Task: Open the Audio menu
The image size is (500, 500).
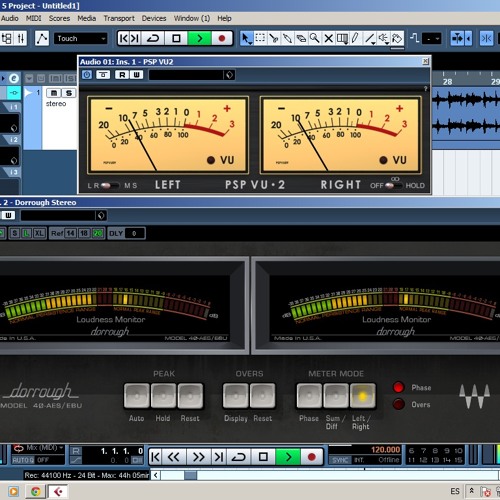Action: tap(9, 18)
